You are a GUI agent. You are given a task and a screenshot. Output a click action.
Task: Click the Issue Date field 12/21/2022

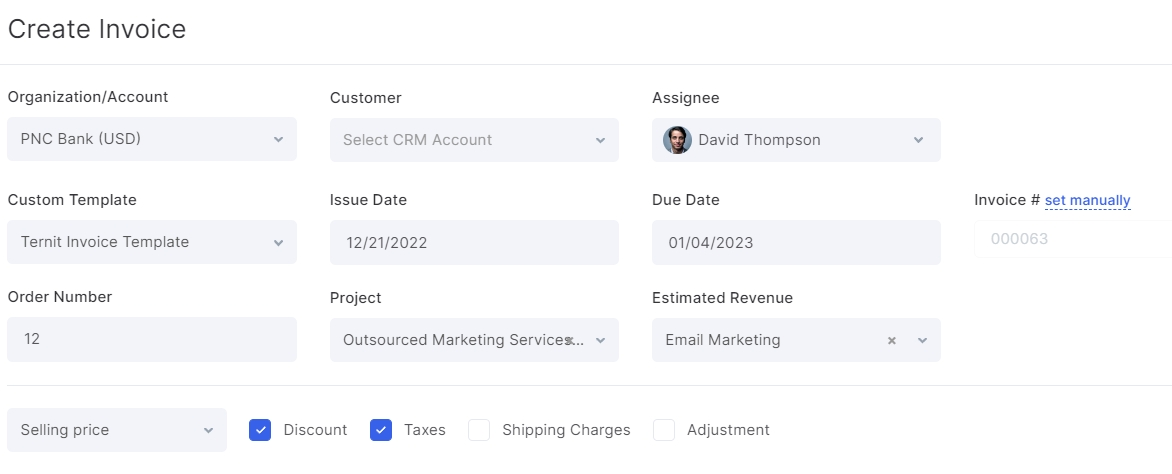(x=474, y=242)
